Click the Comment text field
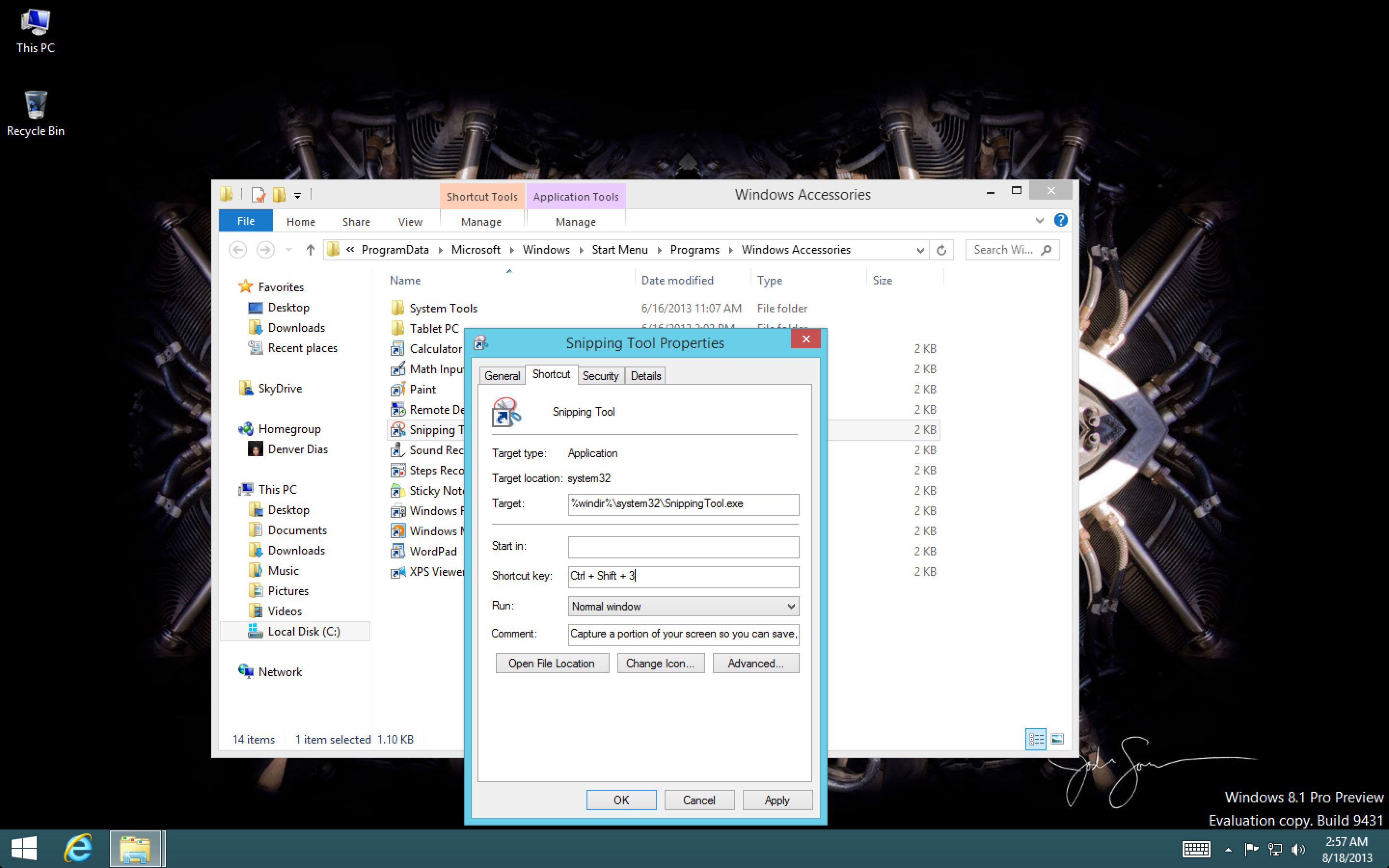This screenshot has height=868, width=1389. click(x=683, y=634)
